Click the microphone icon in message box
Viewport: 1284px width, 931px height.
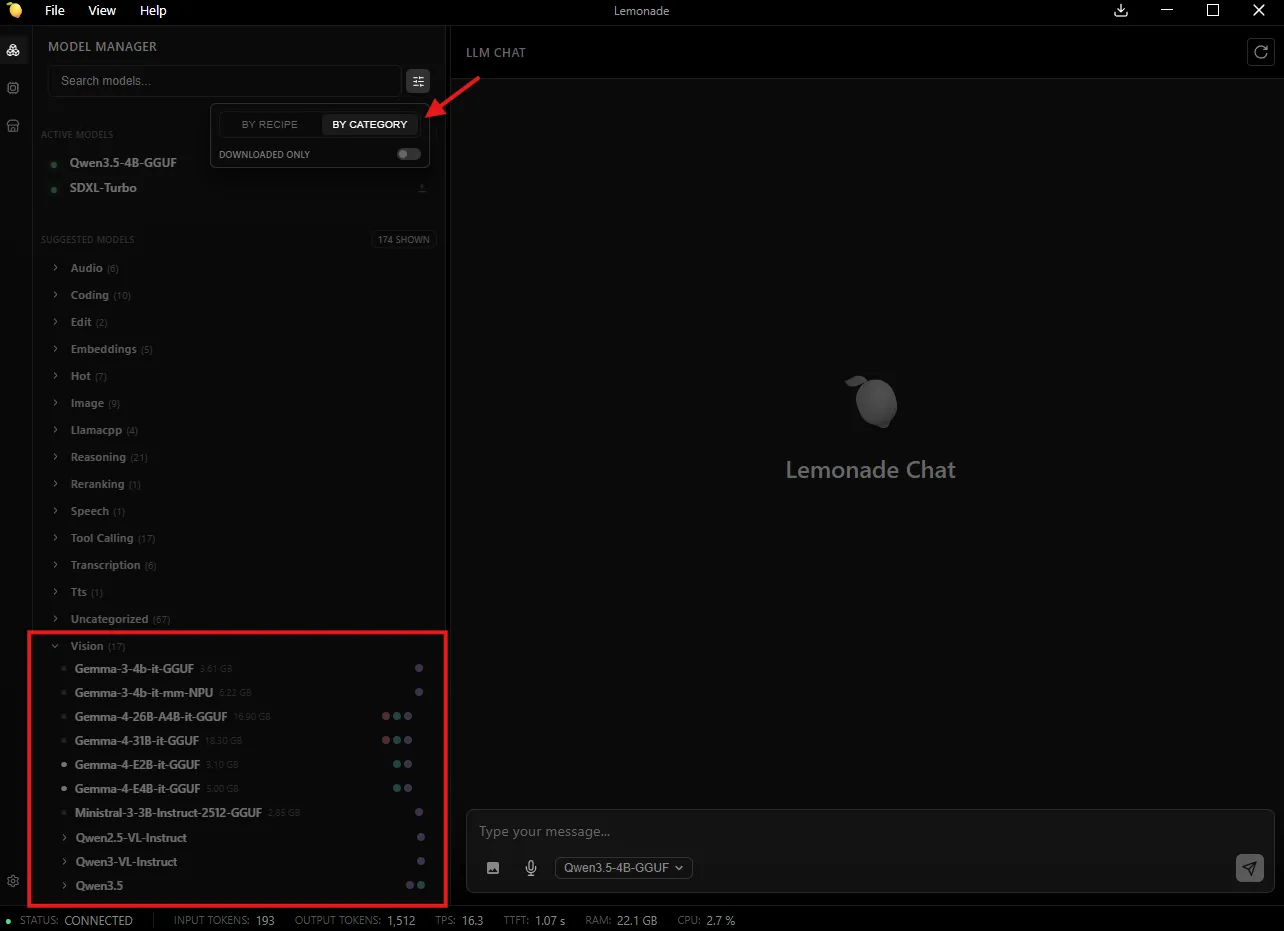(x=531, y=868)
